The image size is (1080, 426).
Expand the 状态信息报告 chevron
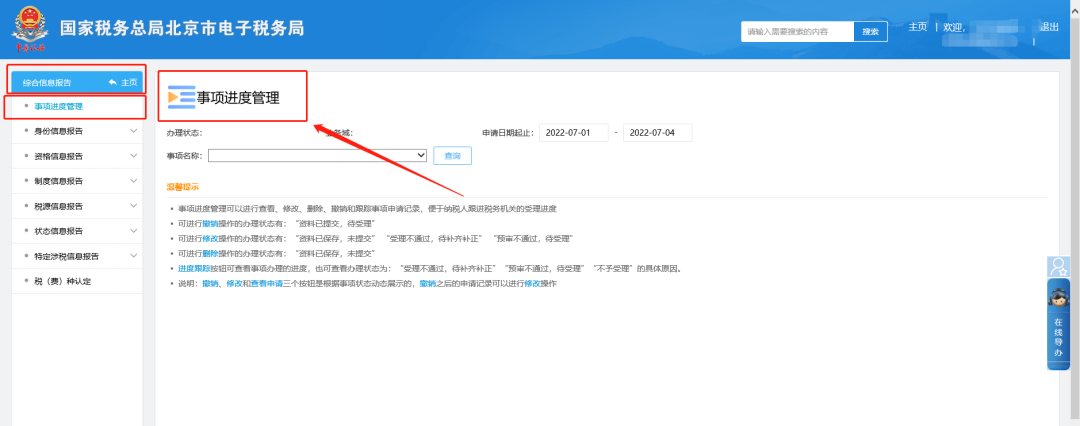coord(133,231)
